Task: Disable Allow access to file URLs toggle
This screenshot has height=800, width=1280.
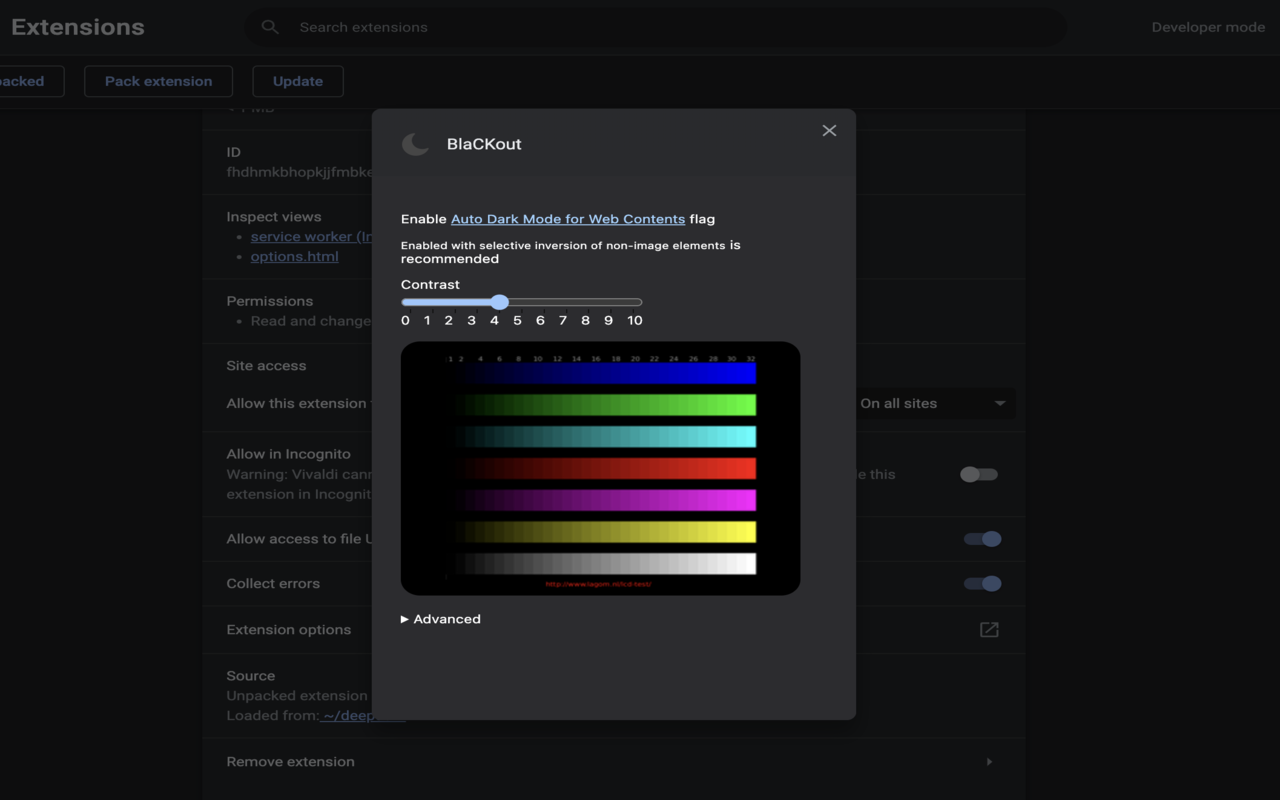Action: tap(982, 539)
